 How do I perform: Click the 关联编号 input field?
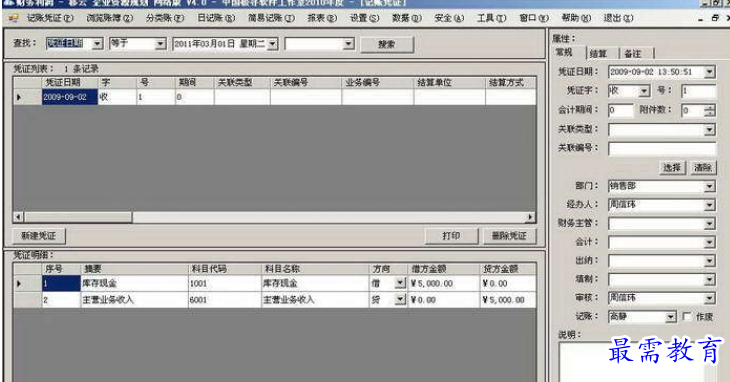click(662, 148)
